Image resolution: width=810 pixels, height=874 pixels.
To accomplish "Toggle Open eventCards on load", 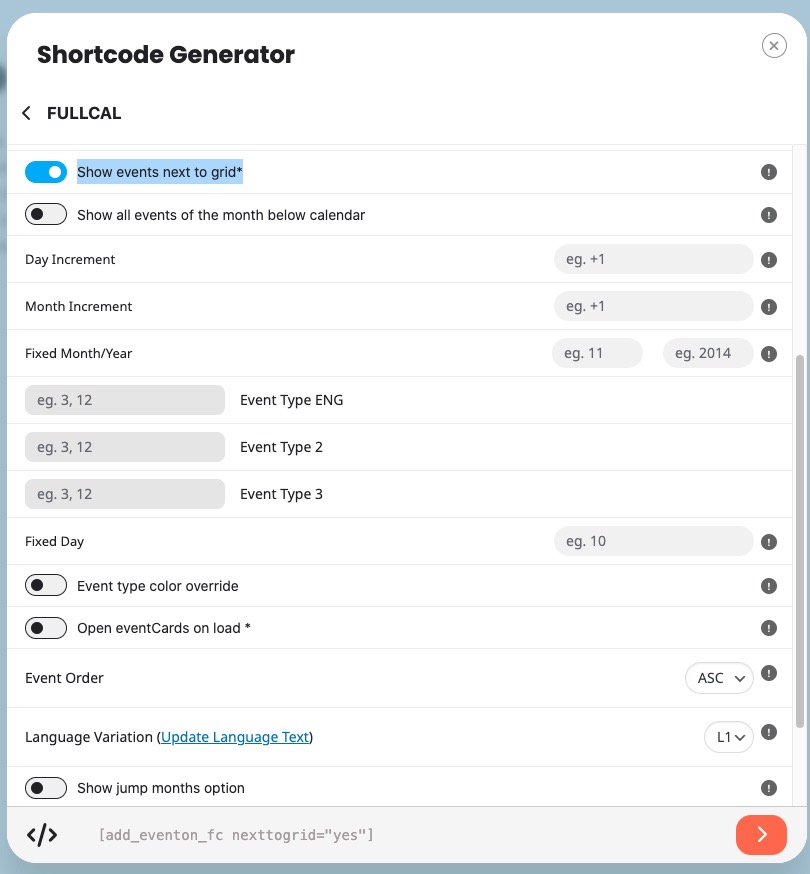I will coord(46,628).
